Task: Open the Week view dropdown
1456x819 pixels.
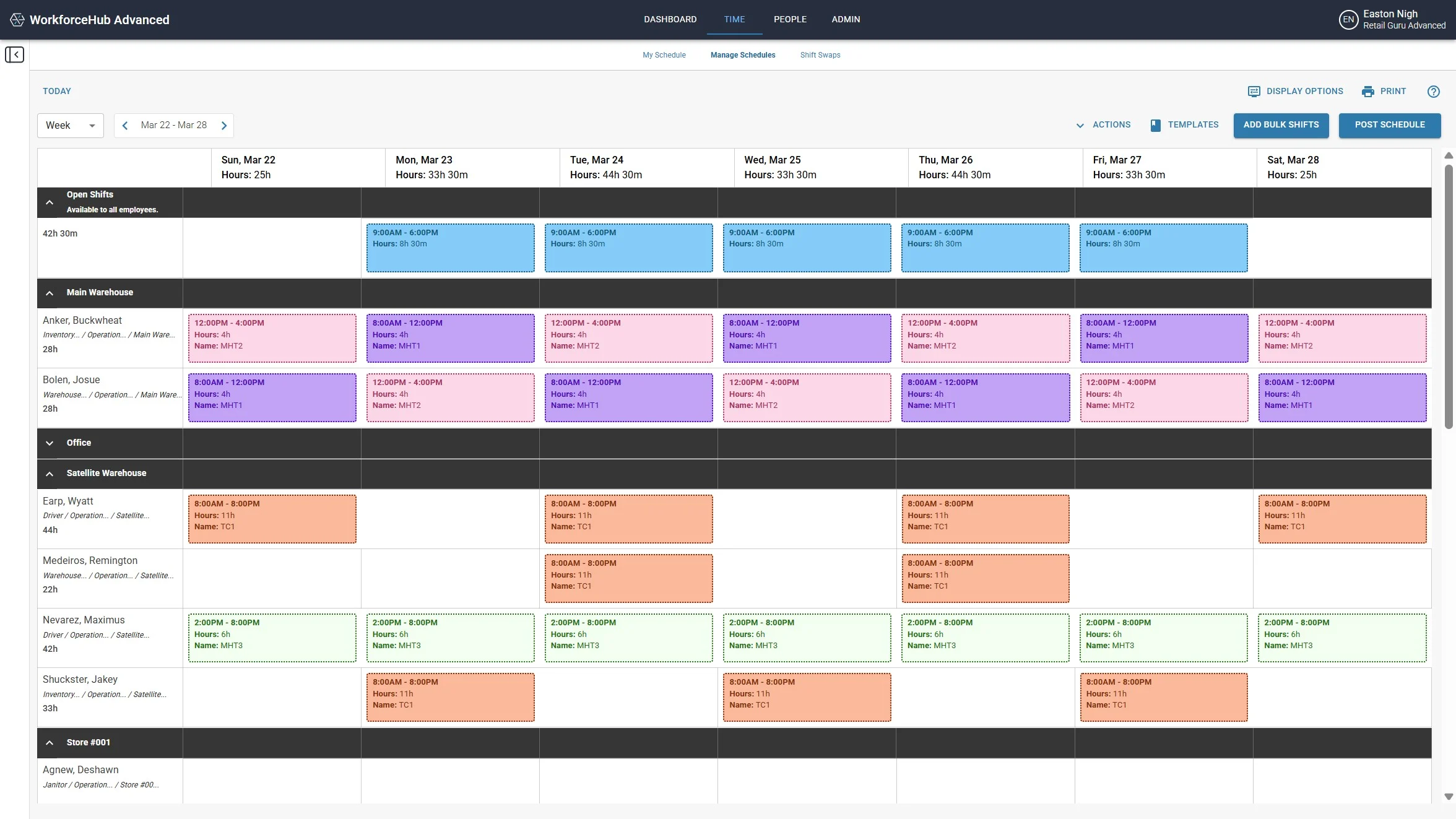Action: click(70, 126)
